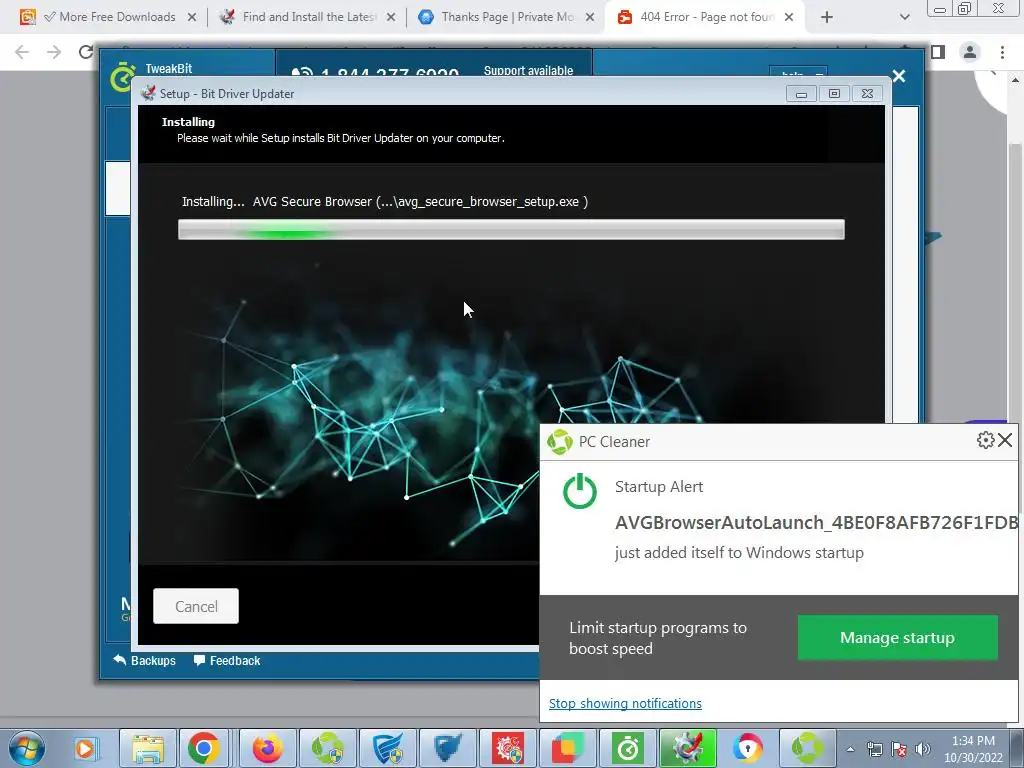The height and width of the screenshot is (768, 1024).
Task: Open Action Center flag tray icon
Action: [x=899, y=749]
